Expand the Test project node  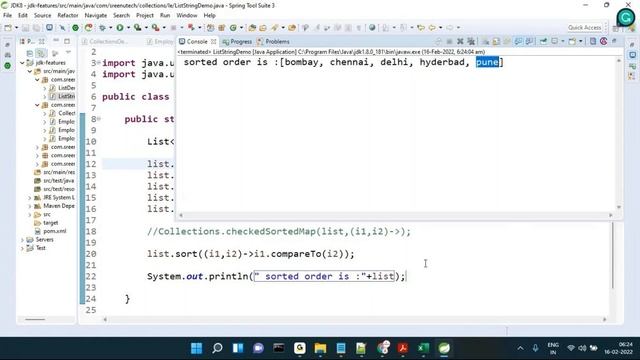(x=22, y=248)
